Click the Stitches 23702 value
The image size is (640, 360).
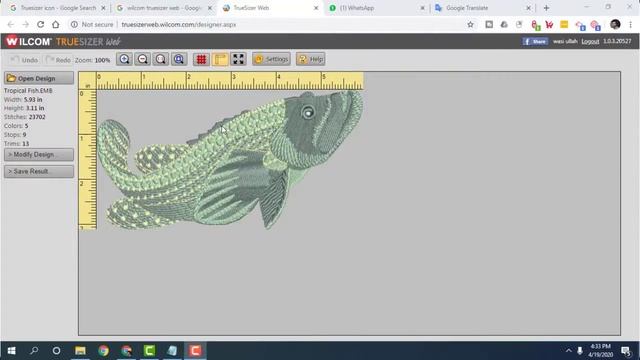tap(37, 117)
